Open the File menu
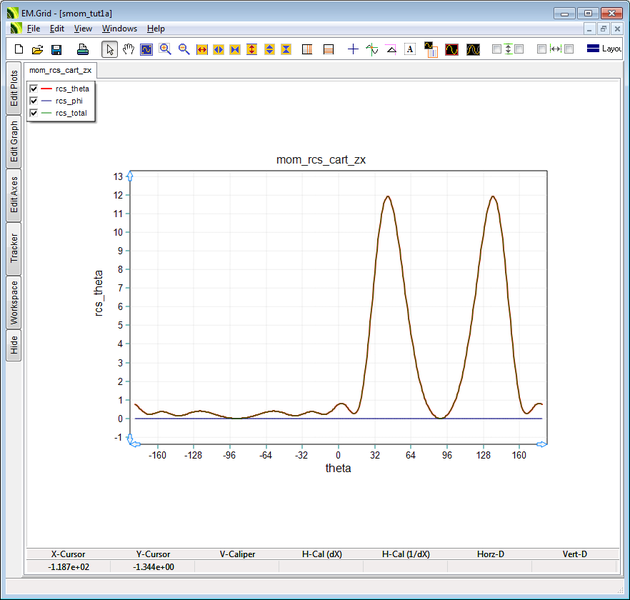The height and width of the screenshot is (600, 630). point(33,29)
